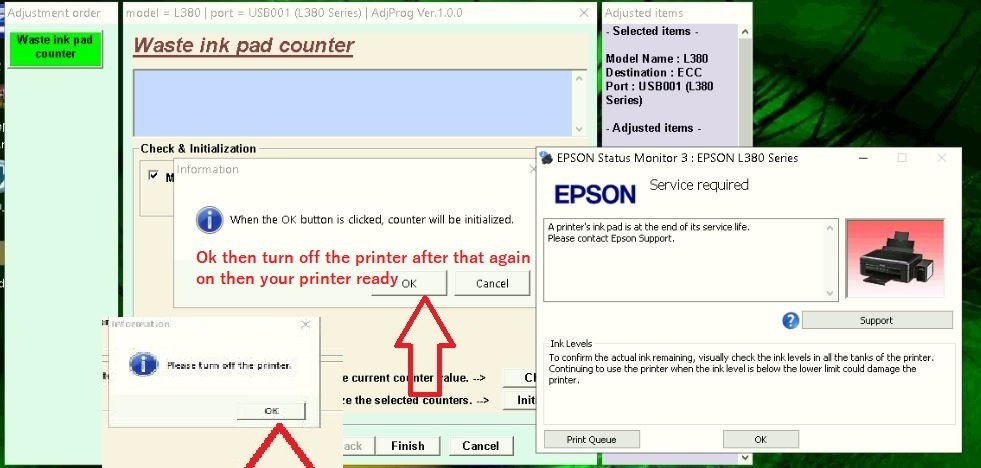Minimize the EPSON Status Monitor window
The height and width of the screenshot is (468, 981).
pyautogui.click(x=863, y=158)
